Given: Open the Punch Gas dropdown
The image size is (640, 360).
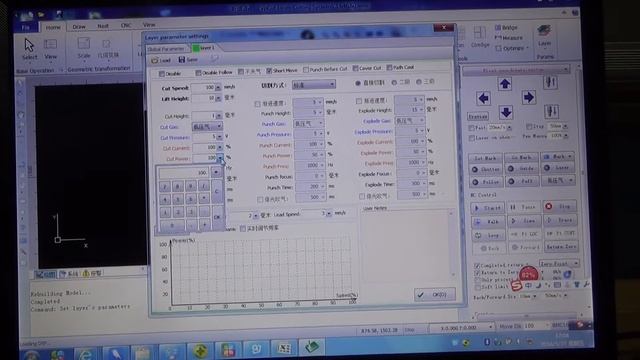Looking at the screenshot, I should point(309,123).
